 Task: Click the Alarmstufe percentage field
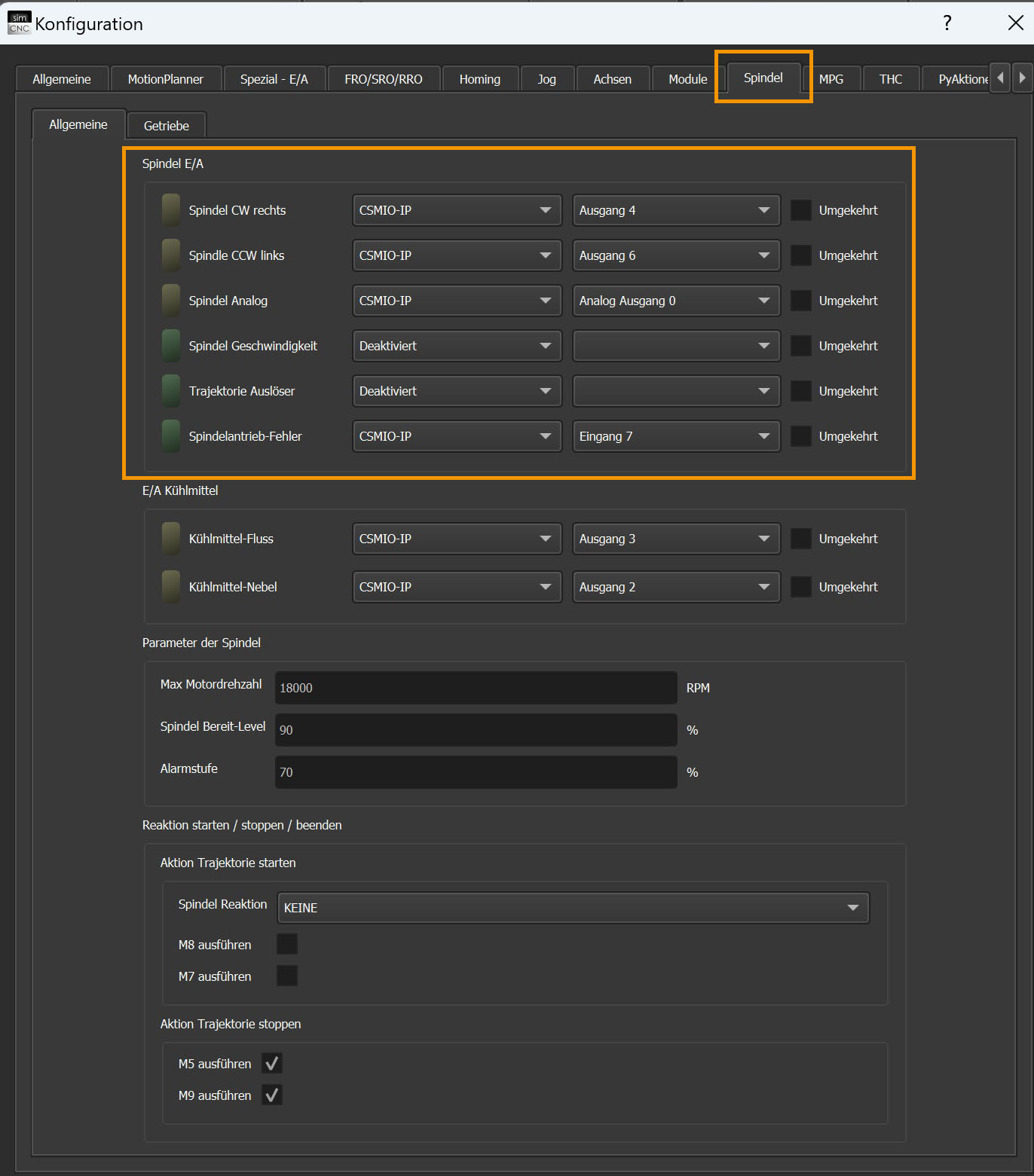(476, 772)
